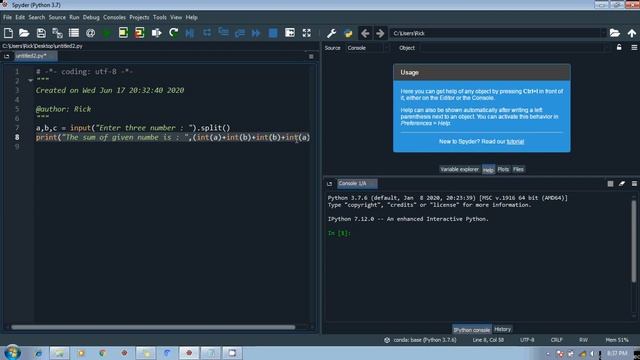Go back with left arrow icon

(x=365, y=33)
